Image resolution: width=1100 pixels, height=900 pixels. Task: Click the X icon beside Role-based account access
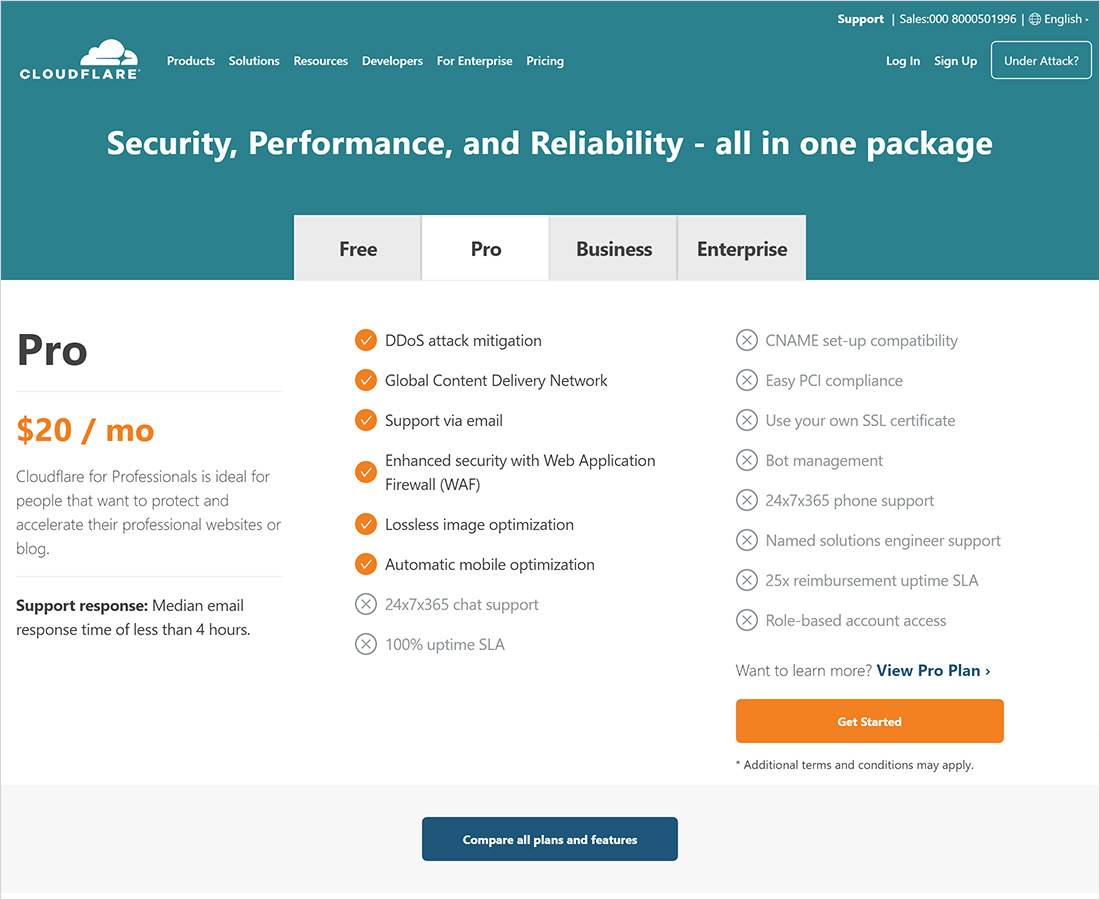747,621
